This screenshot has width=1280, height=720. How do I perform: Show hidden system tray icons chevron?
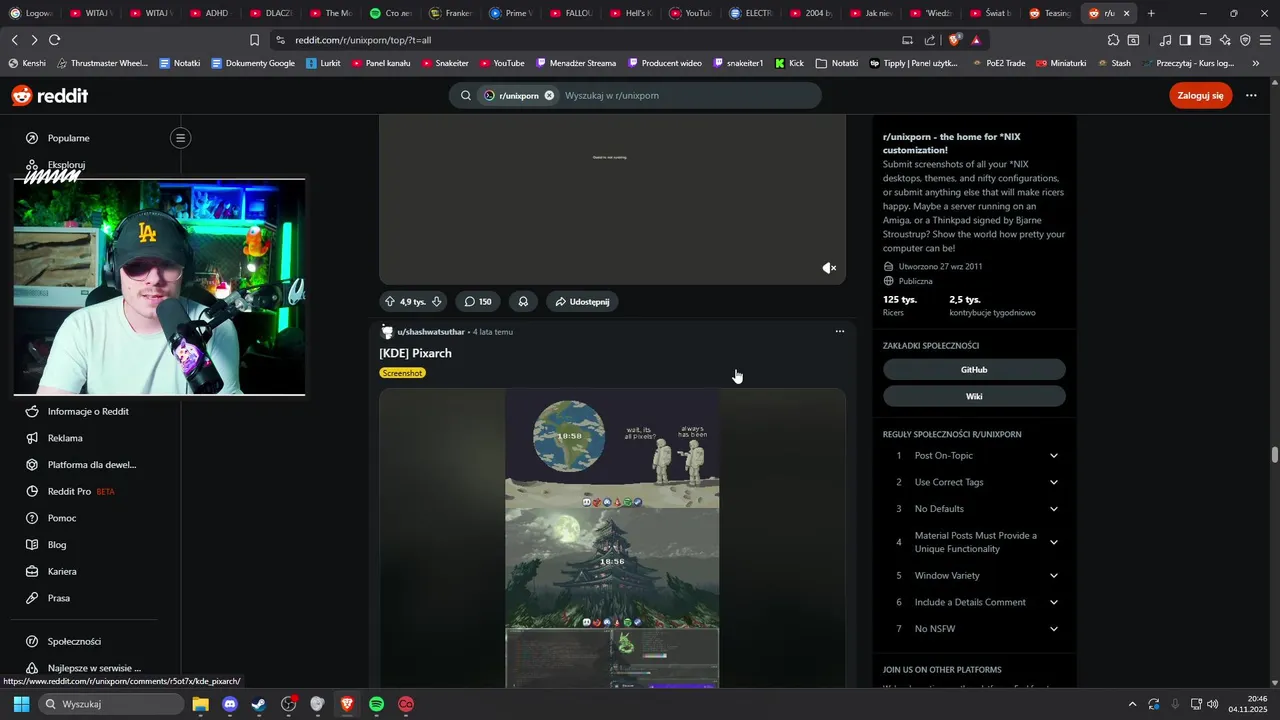coord(1132,704)
